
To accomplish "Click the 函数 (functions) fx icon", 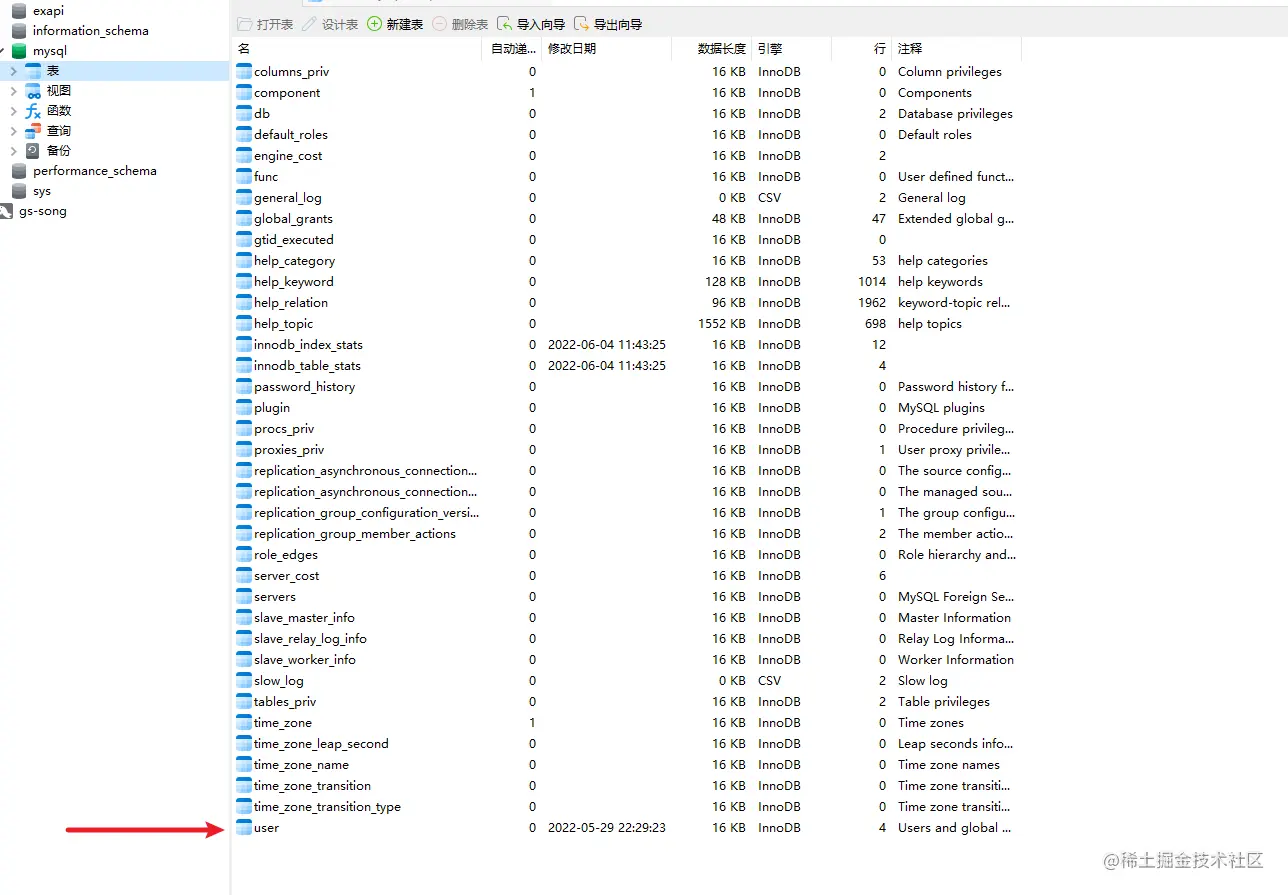I will 33,110.
